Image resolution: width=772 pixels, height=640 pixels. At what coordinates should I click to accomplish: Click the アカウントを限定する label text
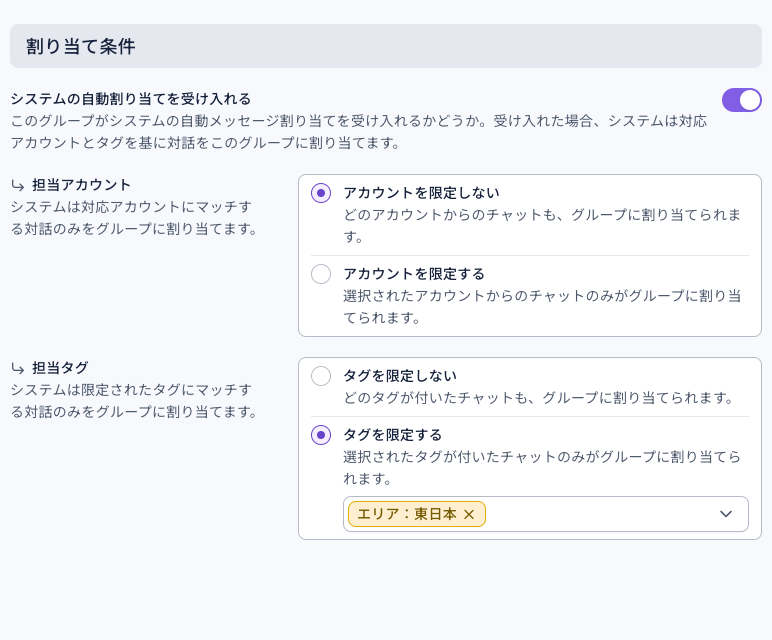click(x=414, y=274)
